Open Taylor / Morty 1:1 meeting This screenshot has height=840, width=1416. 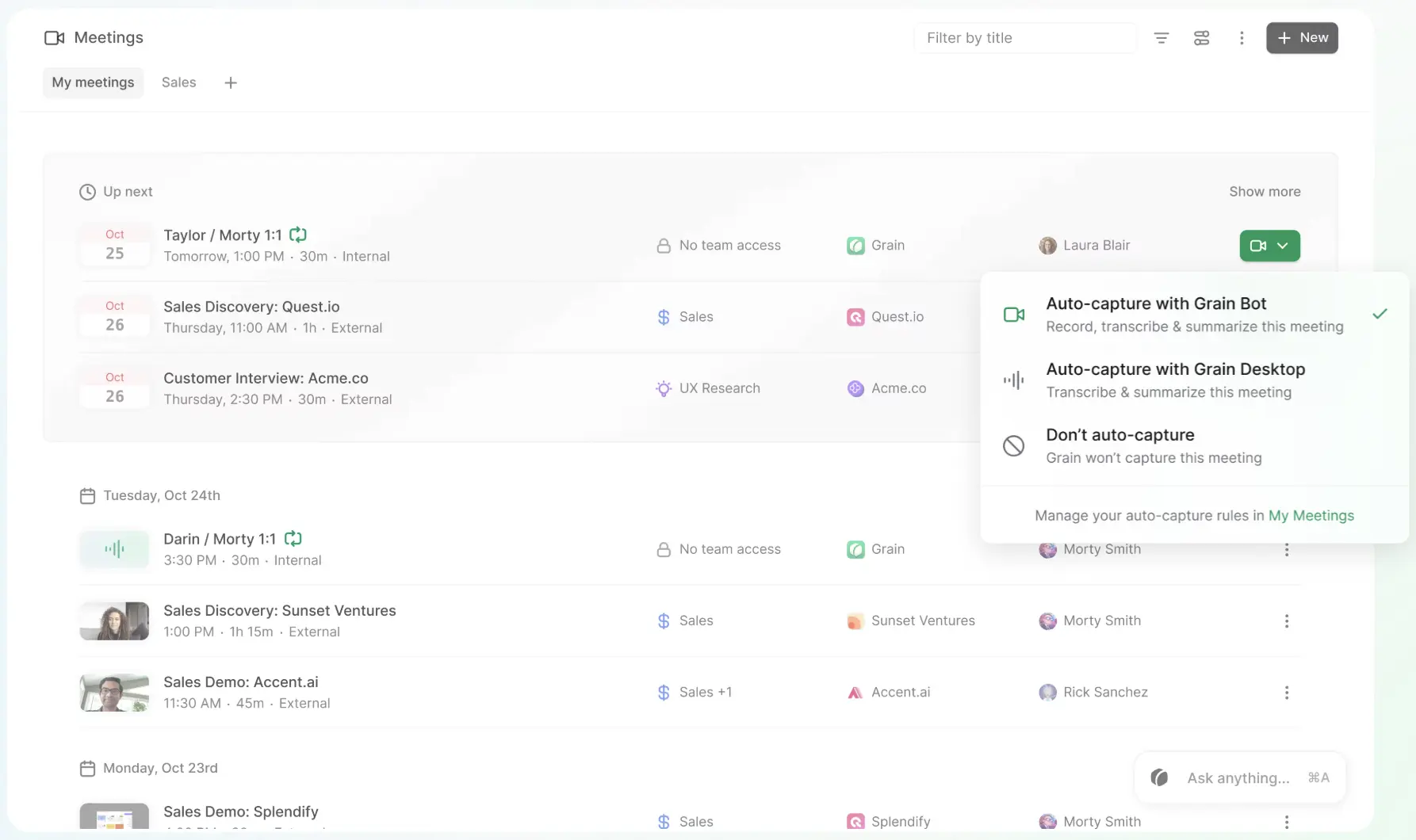pyautogui.click(x=222, y=235)
